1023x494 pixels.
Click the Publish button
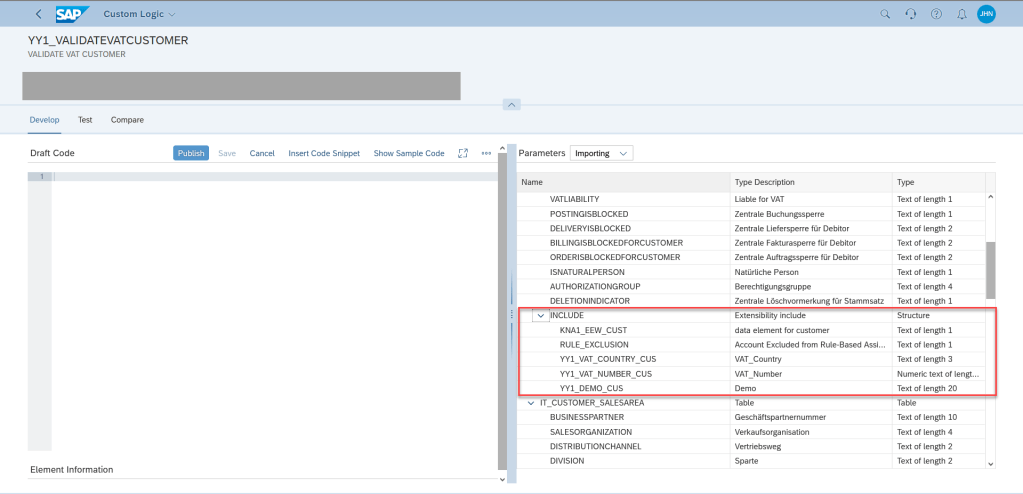click(x=190, y=153)
